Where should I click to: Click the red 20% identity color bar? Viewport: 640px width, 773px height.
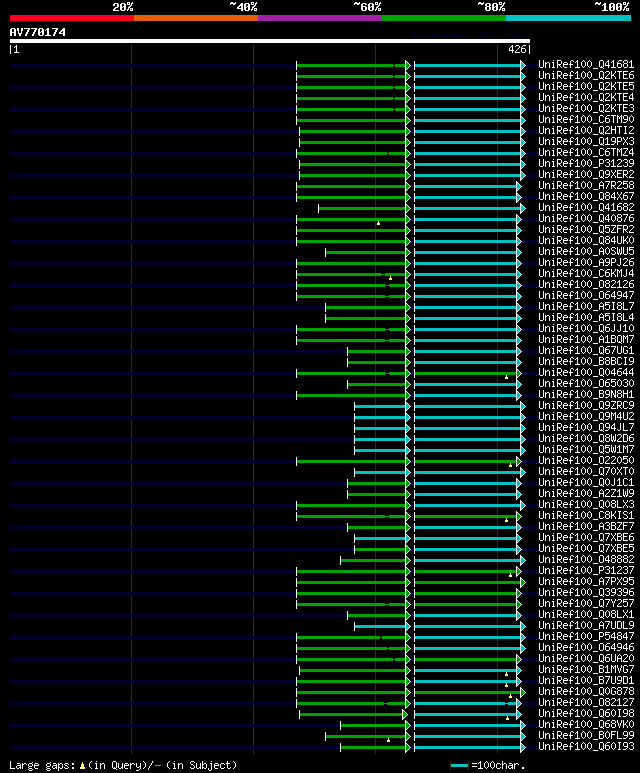click(71, 18)
